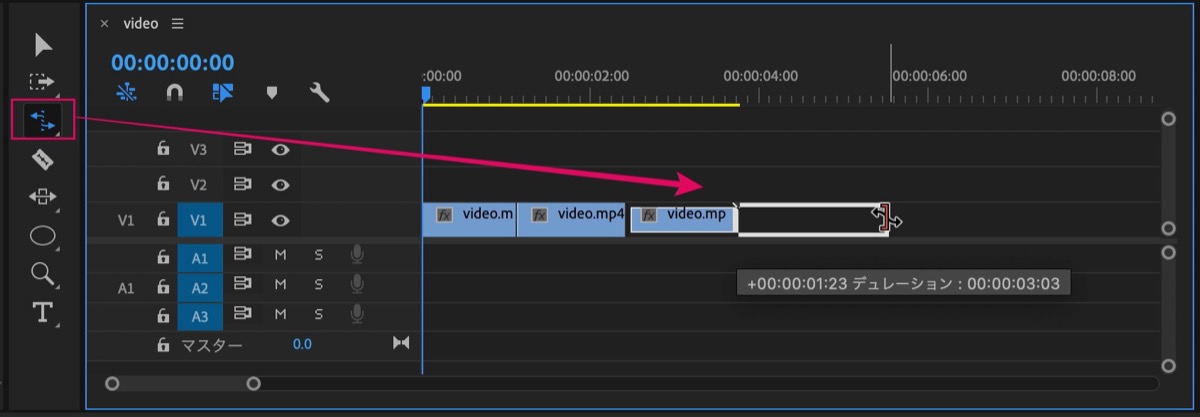Toggle blue V1 track targeting
1200x417 pixels.
pos(200,220)
